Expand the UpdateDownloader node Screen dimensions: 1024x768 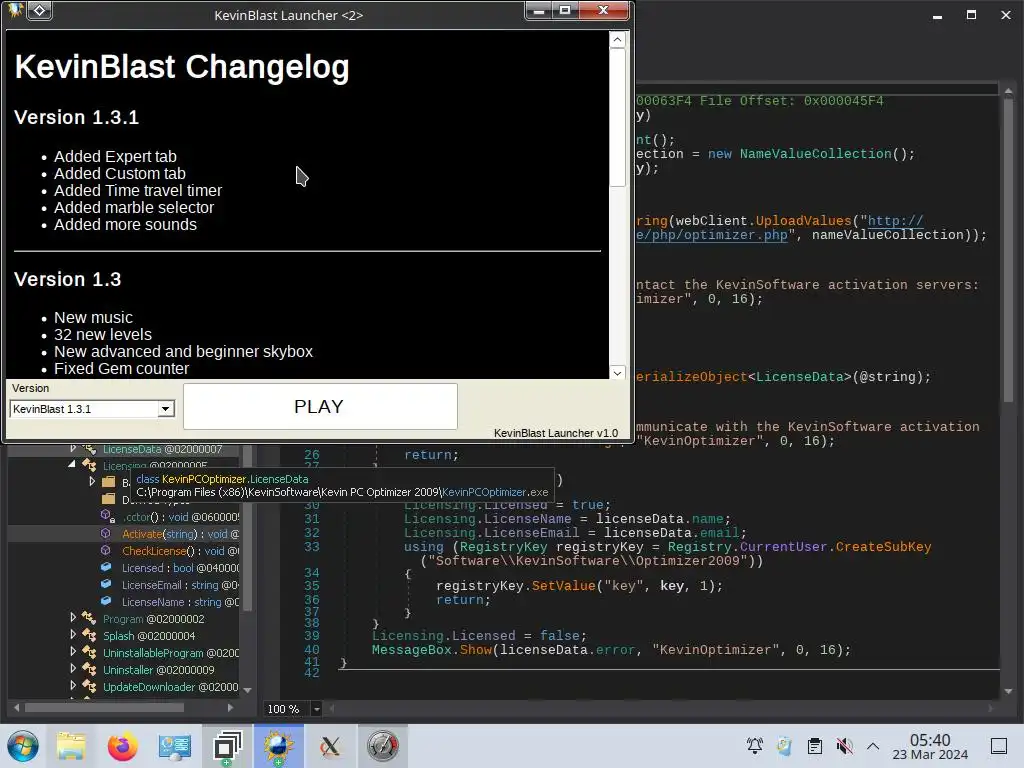point(73,685)
